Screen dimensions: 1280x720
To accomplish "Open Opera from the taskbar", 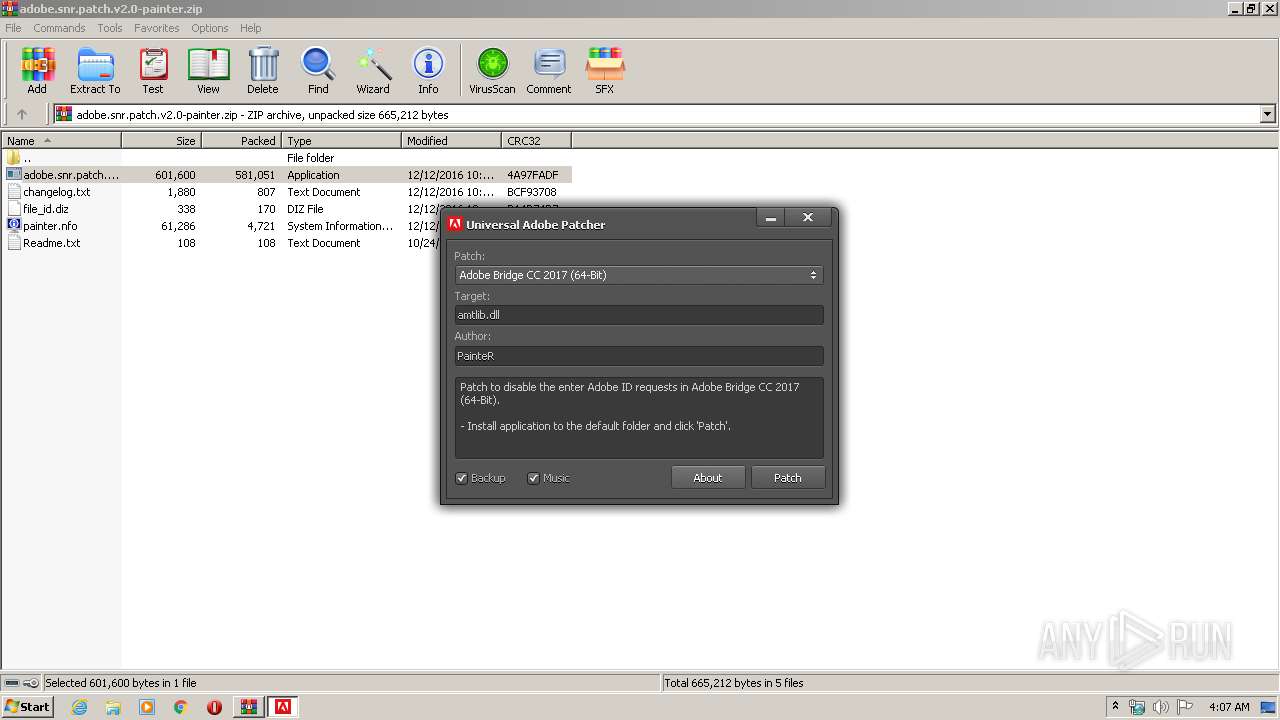I will [x=214, y=707].
